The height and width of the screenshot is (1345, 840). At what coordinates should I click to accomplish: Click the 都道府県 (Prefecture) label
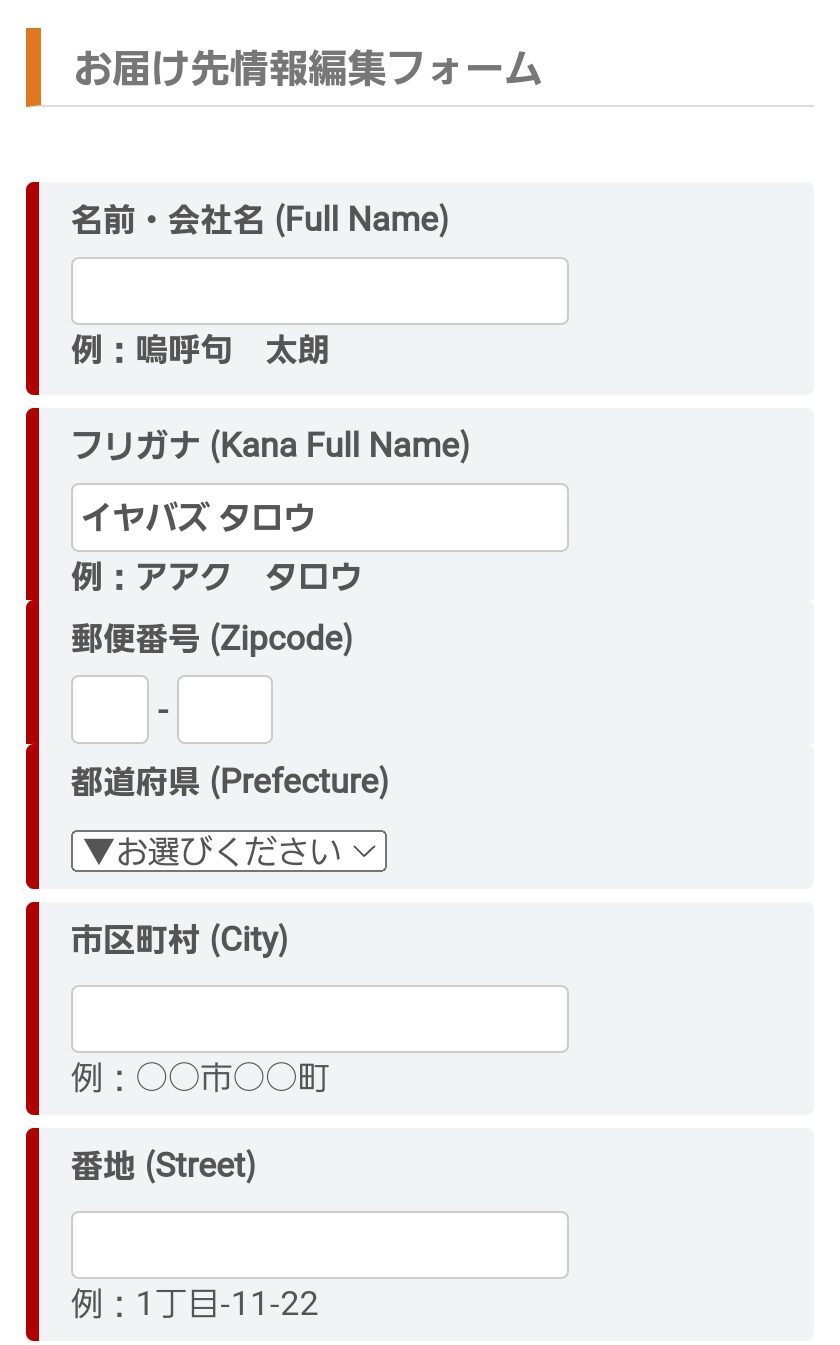tap(230, 782)
